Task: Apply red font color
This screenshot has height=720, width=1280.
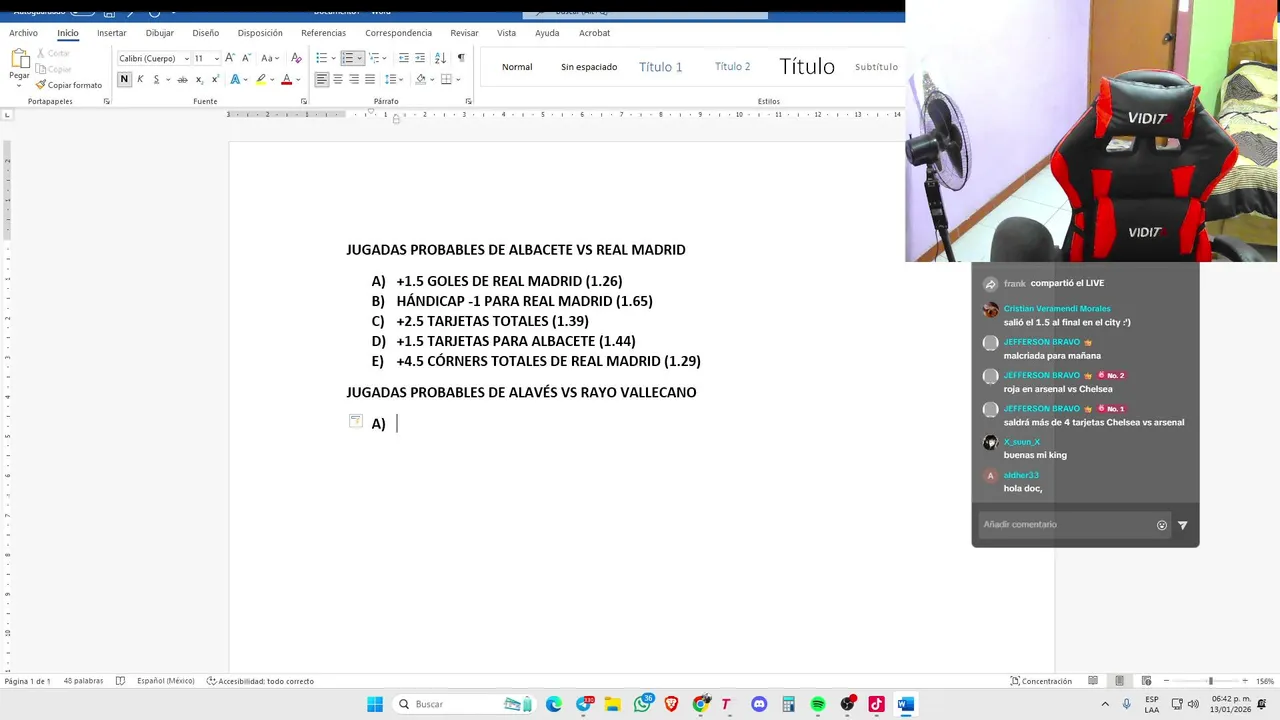Action: [x=286, y=79]
